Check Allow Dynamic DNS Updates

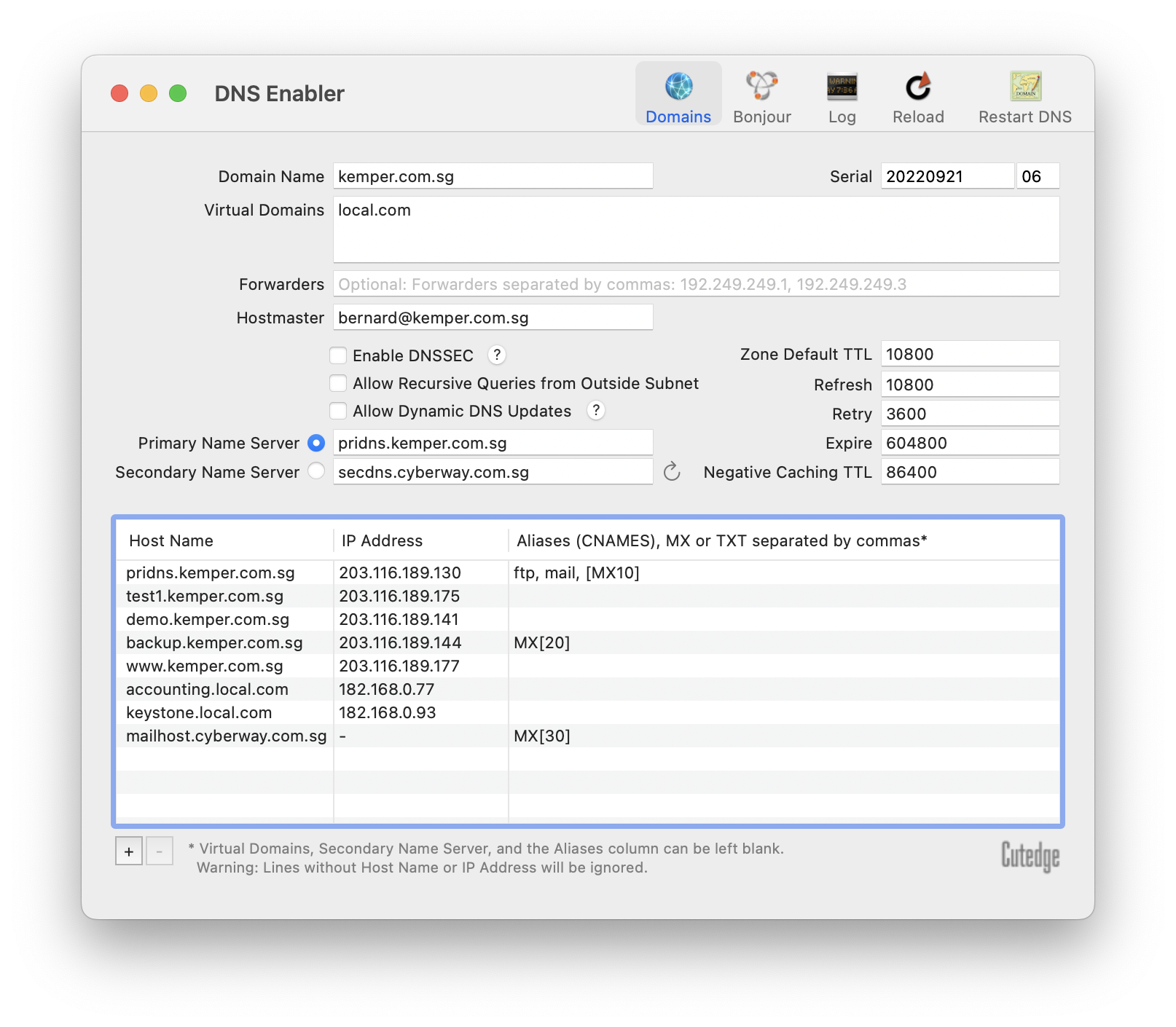click(x=338, y=411)
